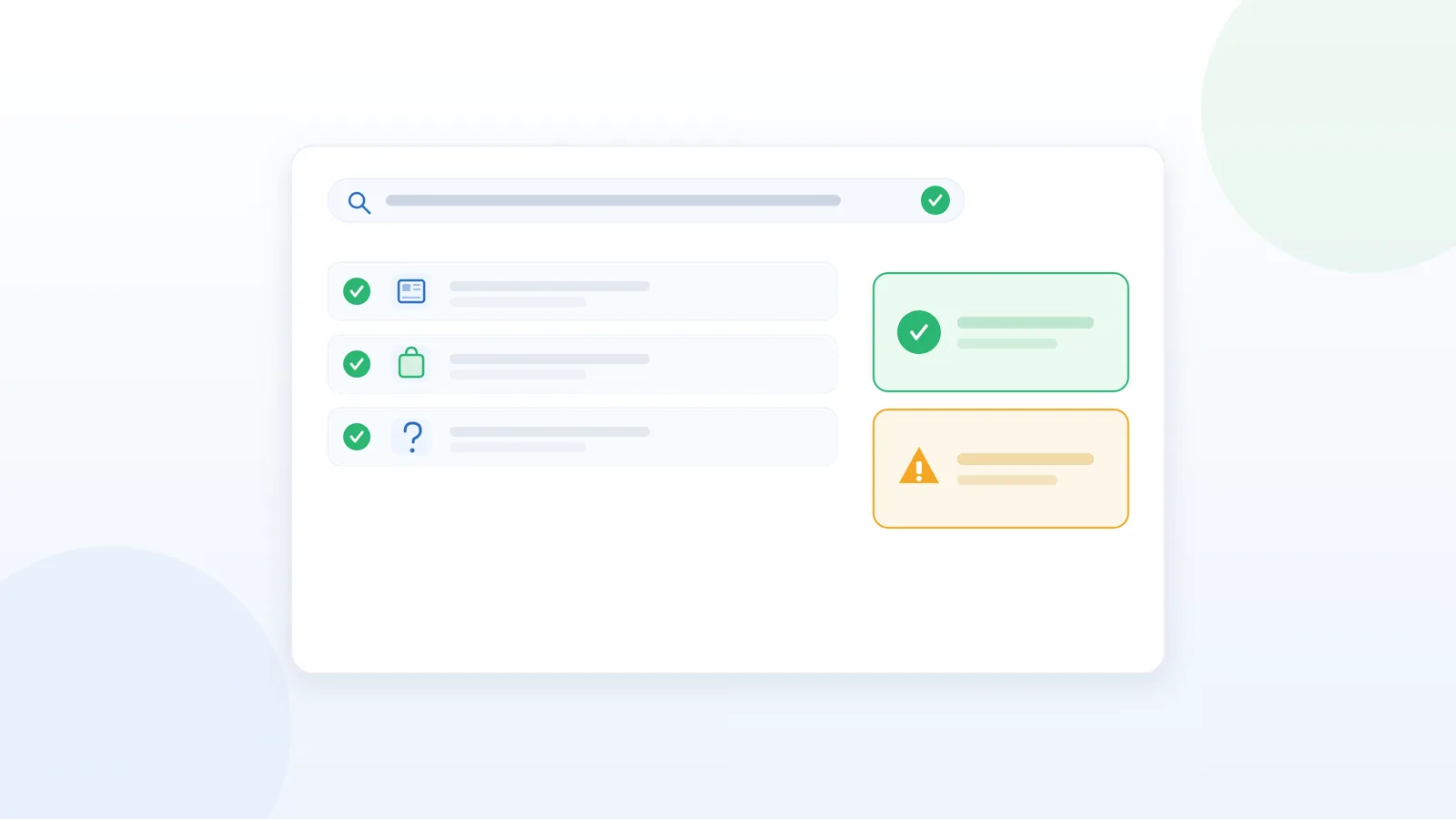The height and width of the screenshot is (819, 1456).
Task: Toggle the checkmark beside the question mark row
Action: click(357, 437)
